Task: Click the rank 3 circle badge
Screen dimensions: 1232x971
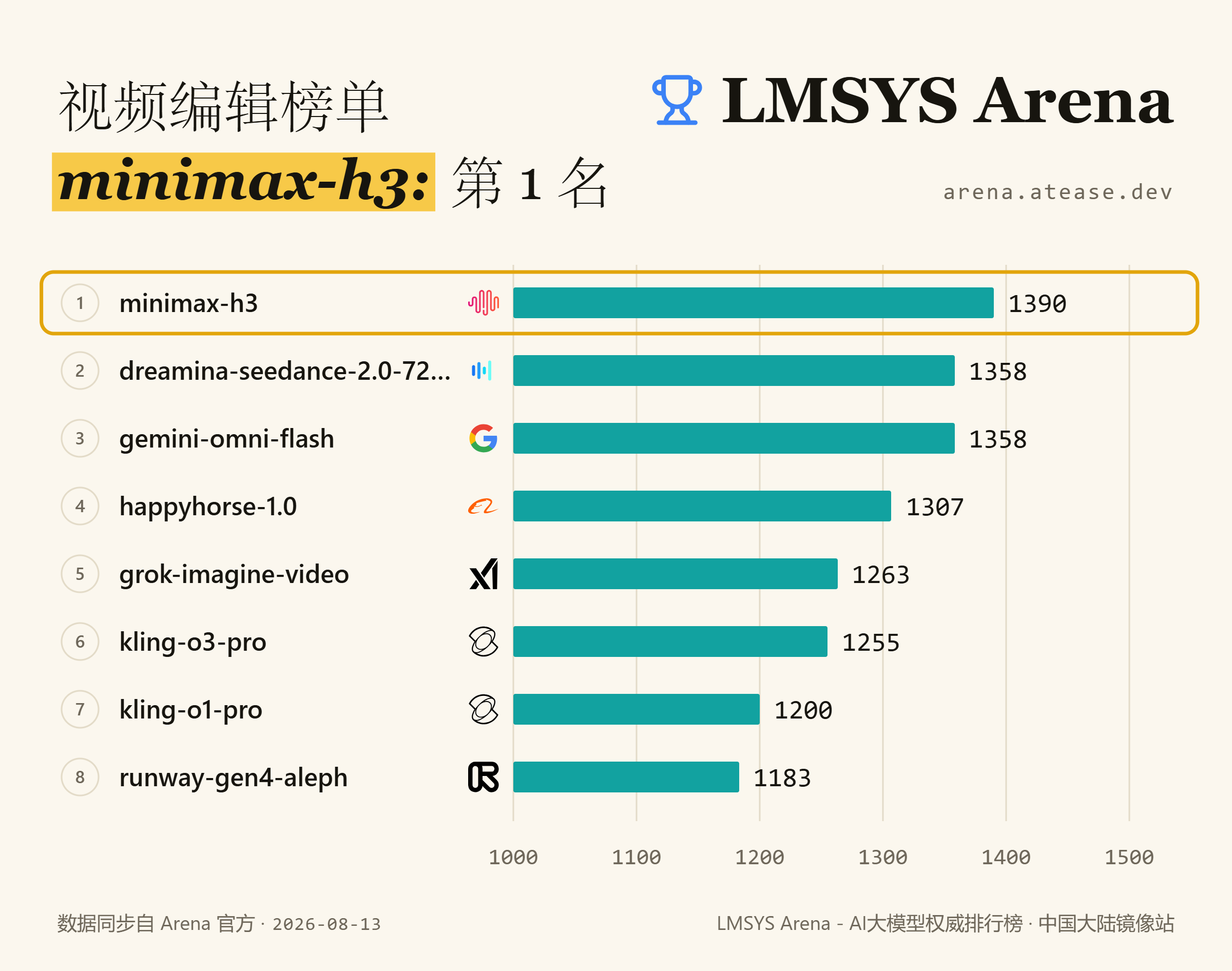Action: [80, 438]
